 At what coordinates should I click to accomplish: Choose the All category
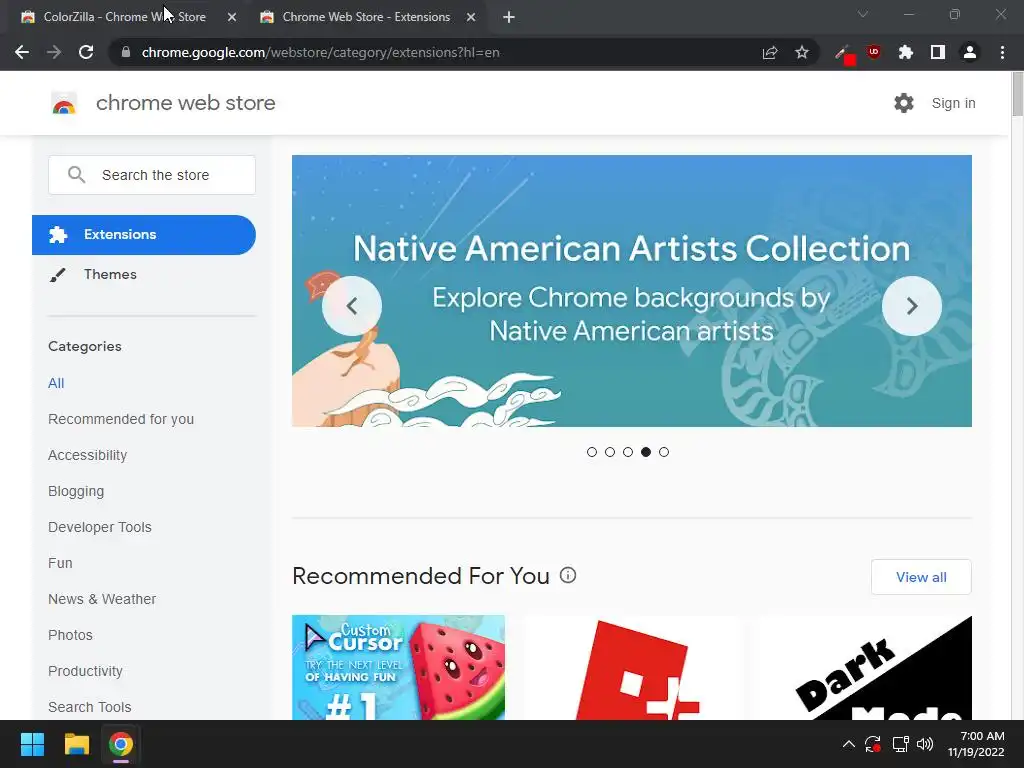[x=56, y=383]
